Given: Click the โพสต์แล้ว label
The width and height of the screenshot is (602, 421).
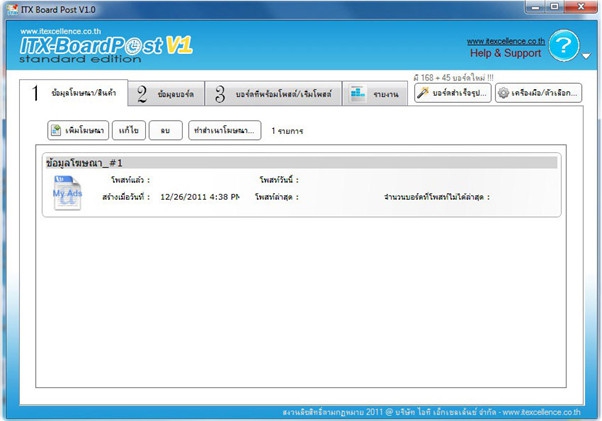Looking at the screenshot, I should [x=131, y=180].
